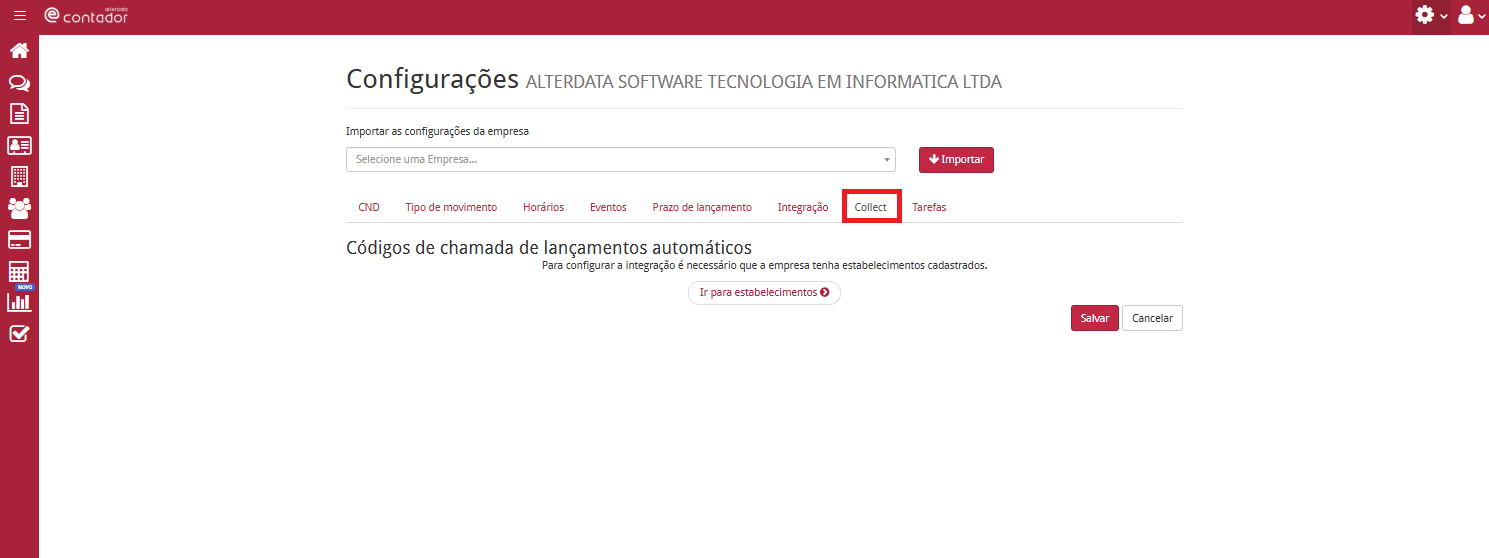Open the building companies sidebar icon
The image size is (1489, 558).
tap(19, 176)
